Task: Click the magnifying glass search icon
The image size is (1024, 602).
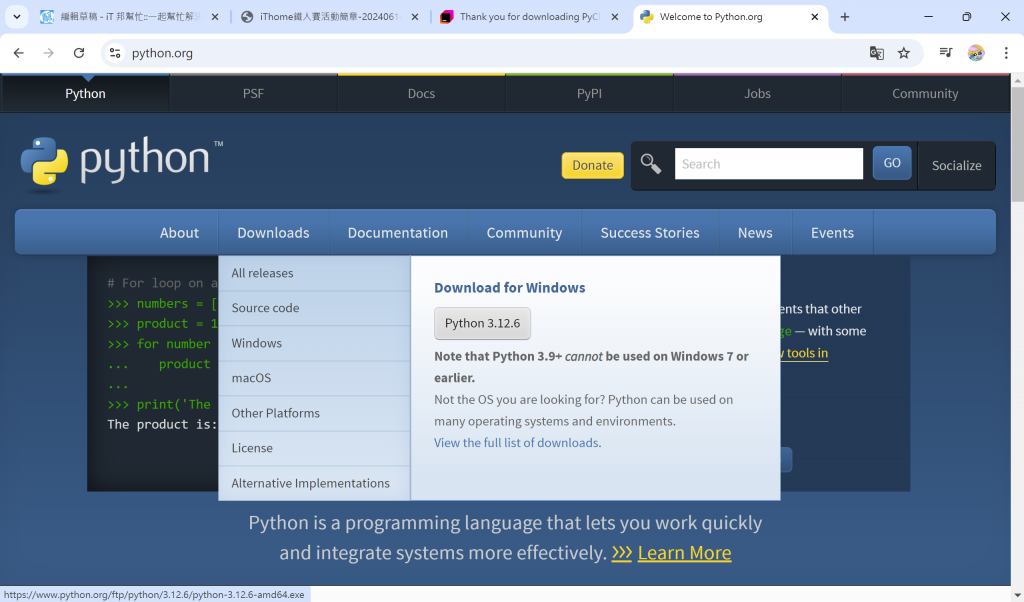Action: [x=650, y=164]
